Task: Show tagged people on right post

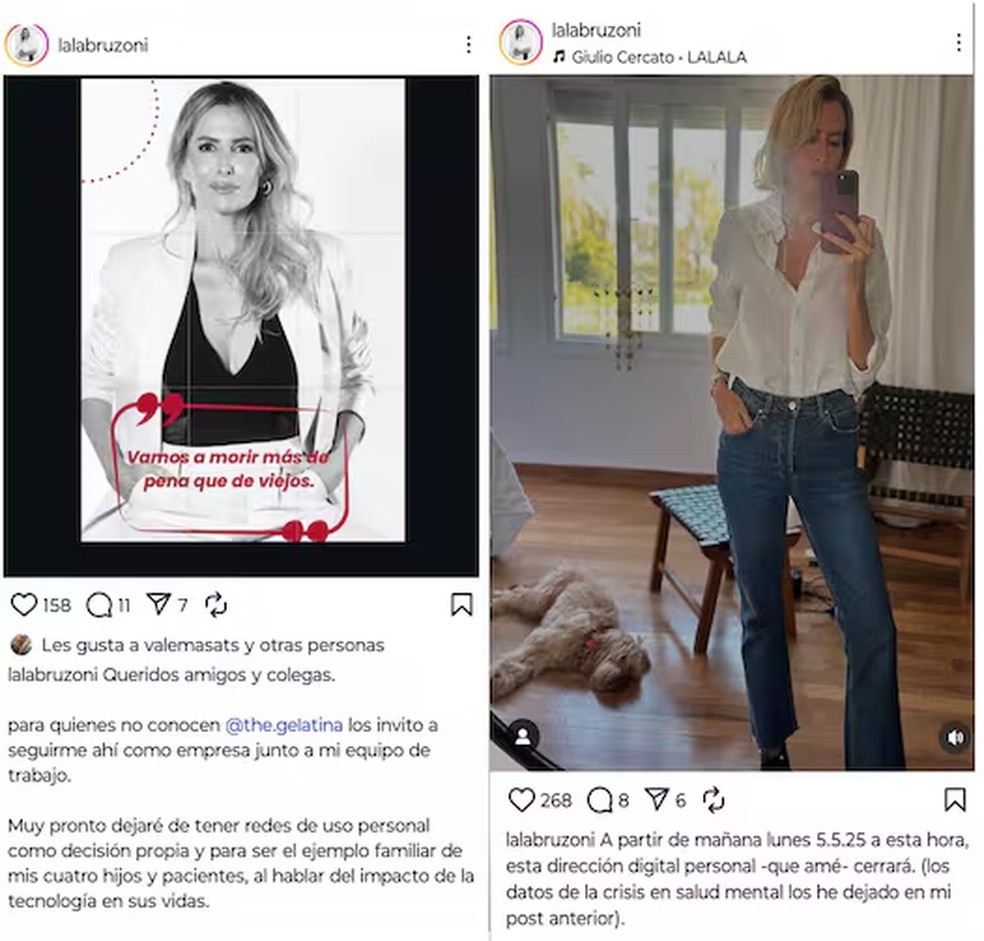Action: [523, 736]
